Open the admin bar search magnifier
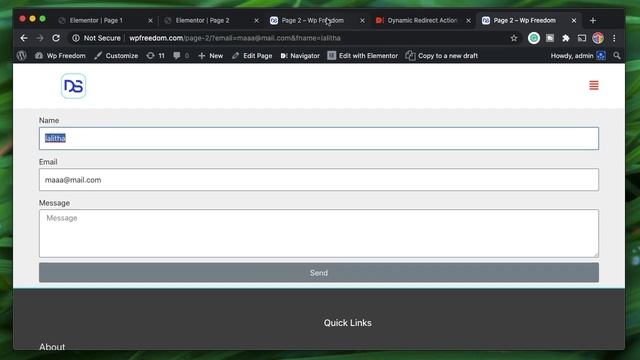Image resolution: width=640 pixels, height=360 pixels. click(617, 56)
